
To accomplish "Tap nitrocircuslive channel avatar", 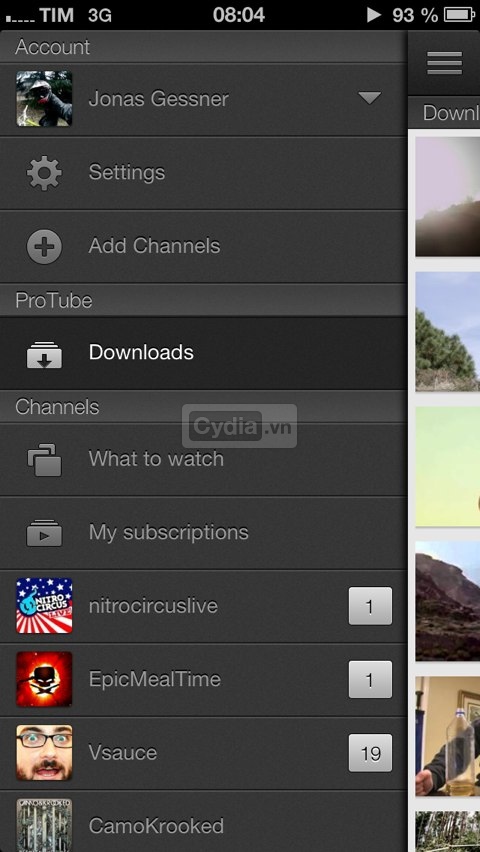I will click(44, 605).
